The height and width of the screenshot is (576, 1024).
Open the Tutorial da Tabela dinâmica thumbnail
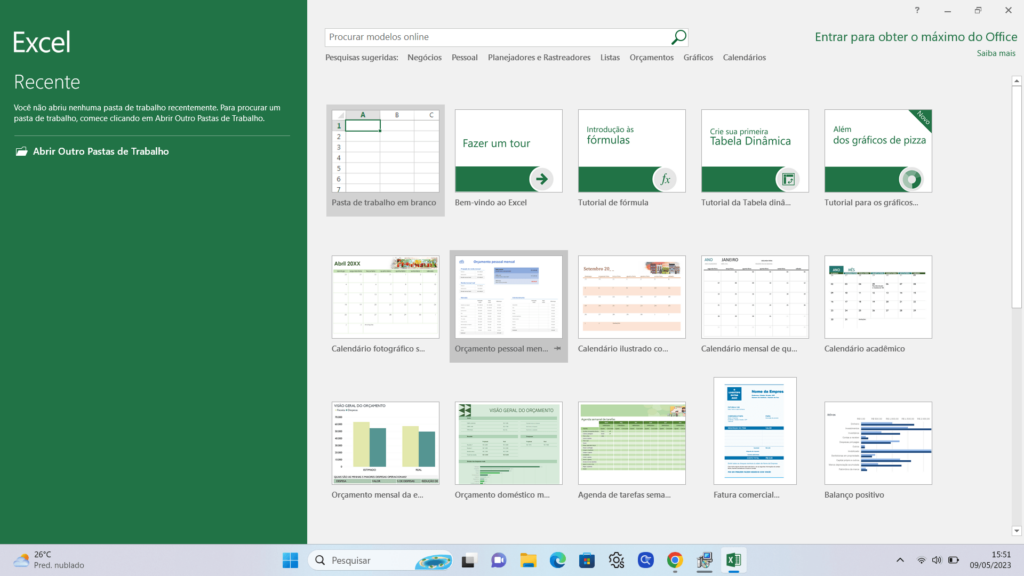point(755,151)
